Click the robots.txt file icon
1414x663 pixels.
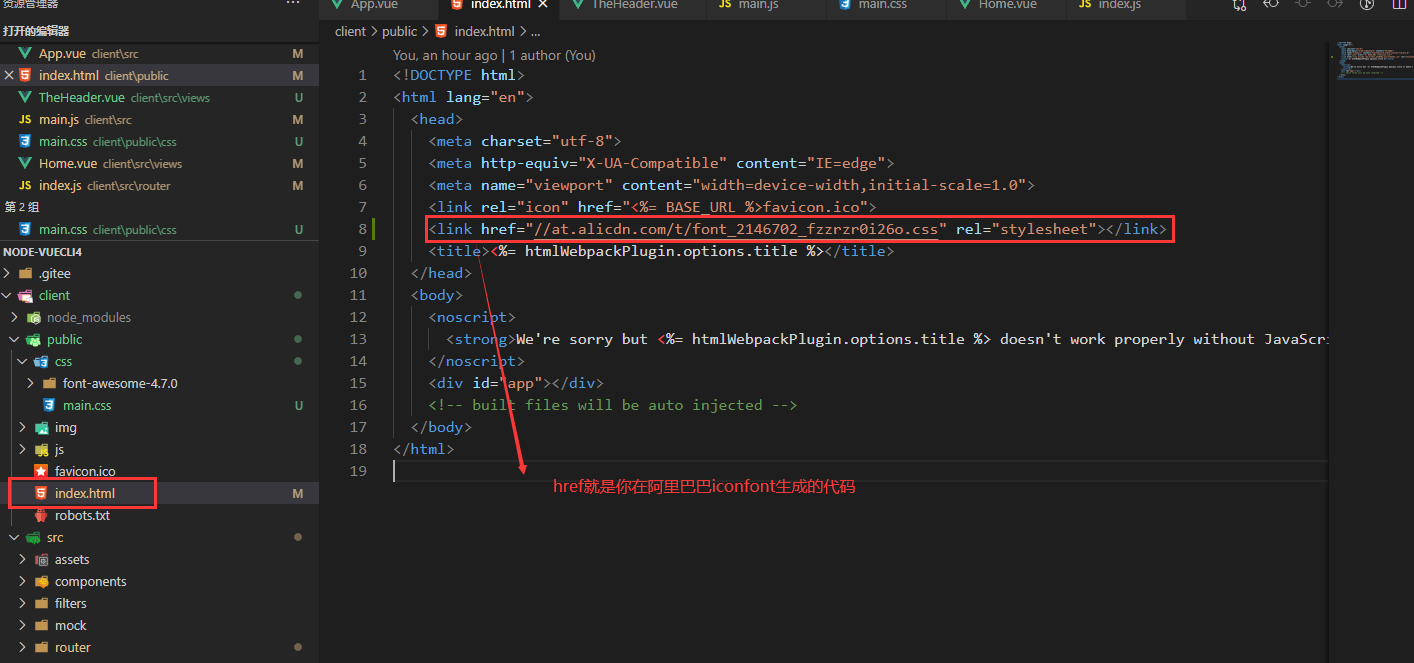[x=41, y=515]
